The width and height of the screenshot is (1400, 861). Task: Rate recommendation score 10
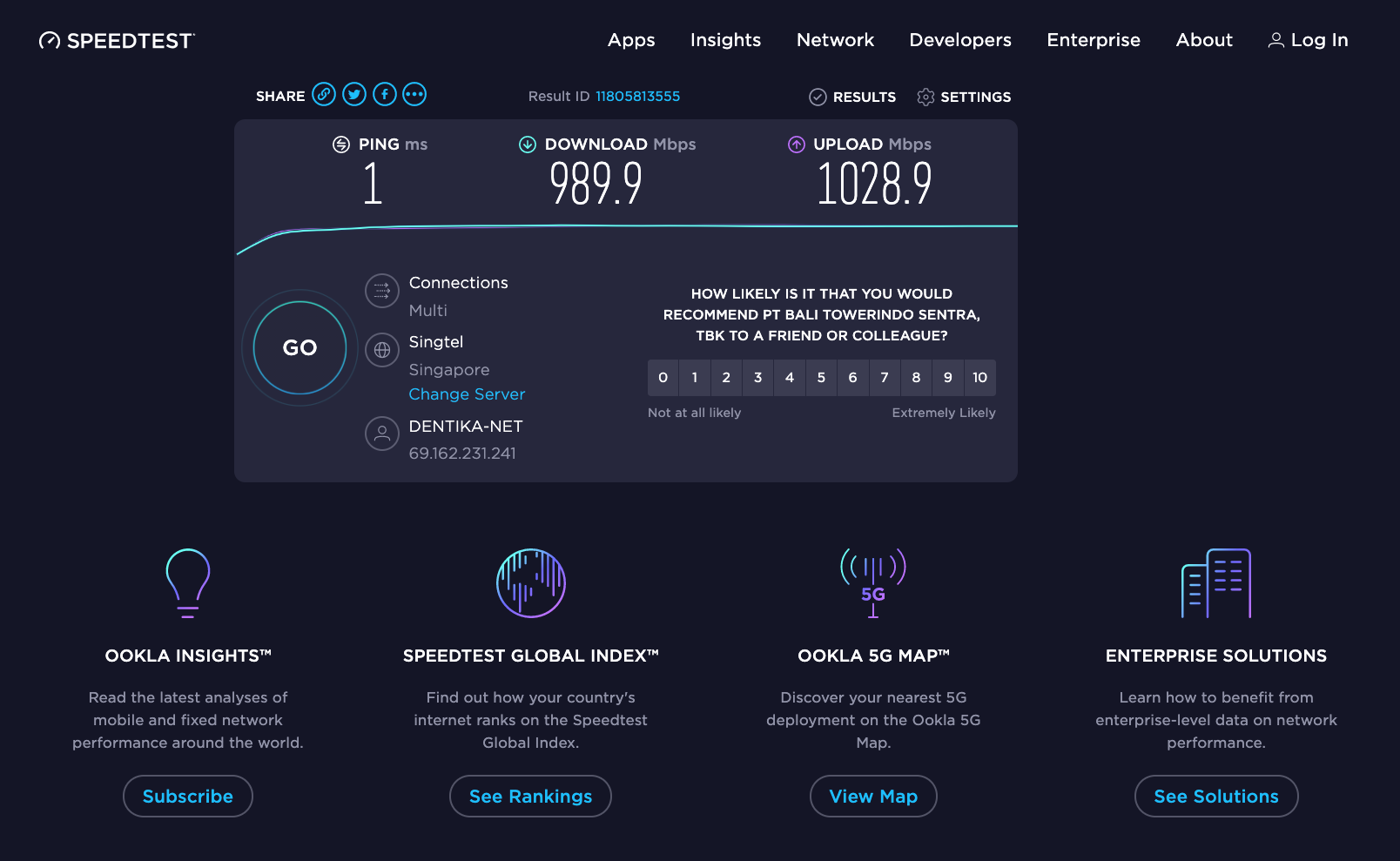(980, 378)
